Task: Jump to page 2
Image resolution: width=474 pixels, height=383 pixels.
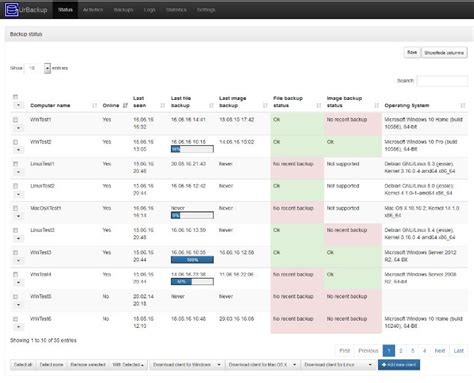Action: (401, 351)
